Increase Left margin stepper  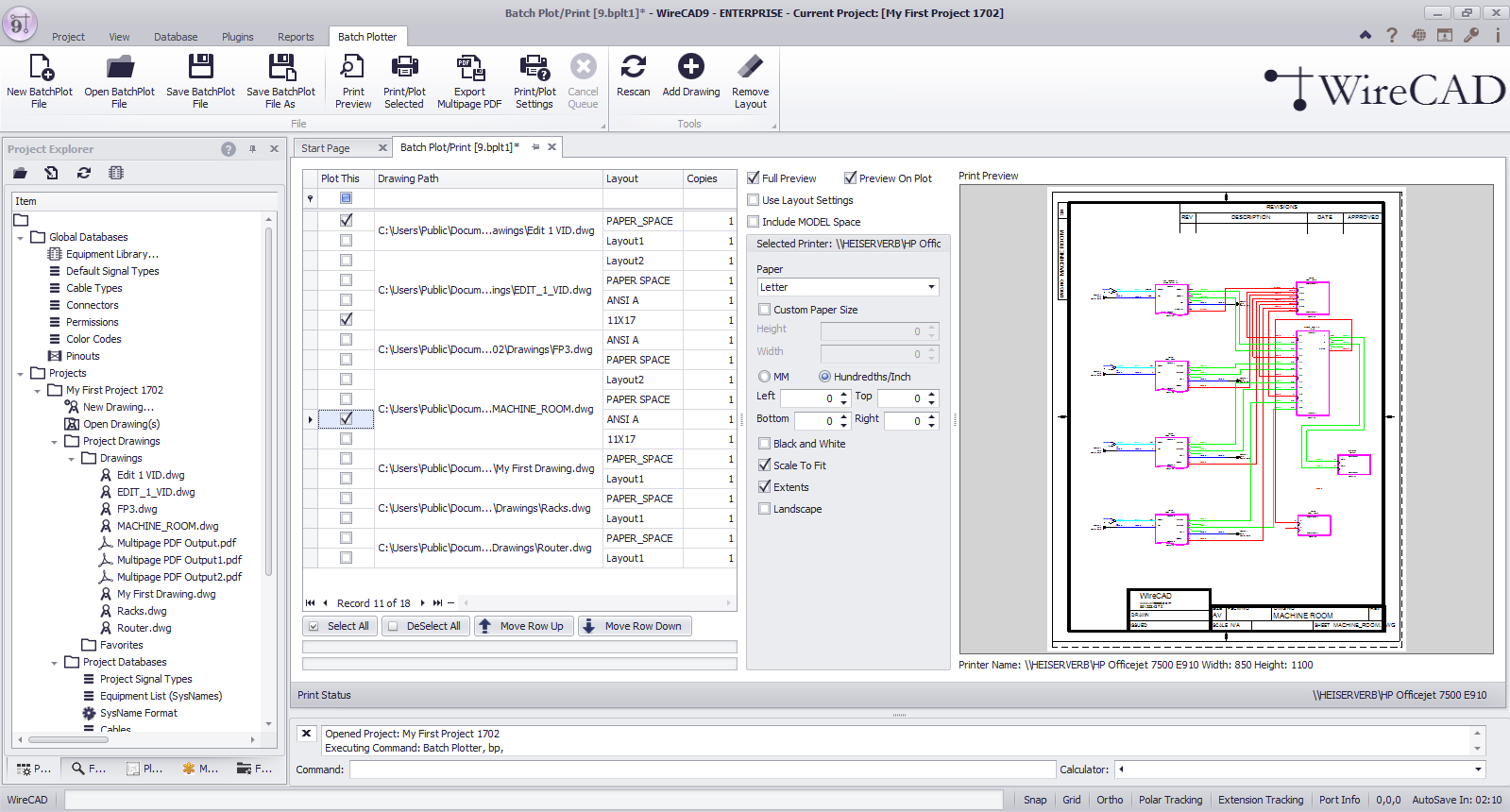pyautogui.click(x=843, y=394)
